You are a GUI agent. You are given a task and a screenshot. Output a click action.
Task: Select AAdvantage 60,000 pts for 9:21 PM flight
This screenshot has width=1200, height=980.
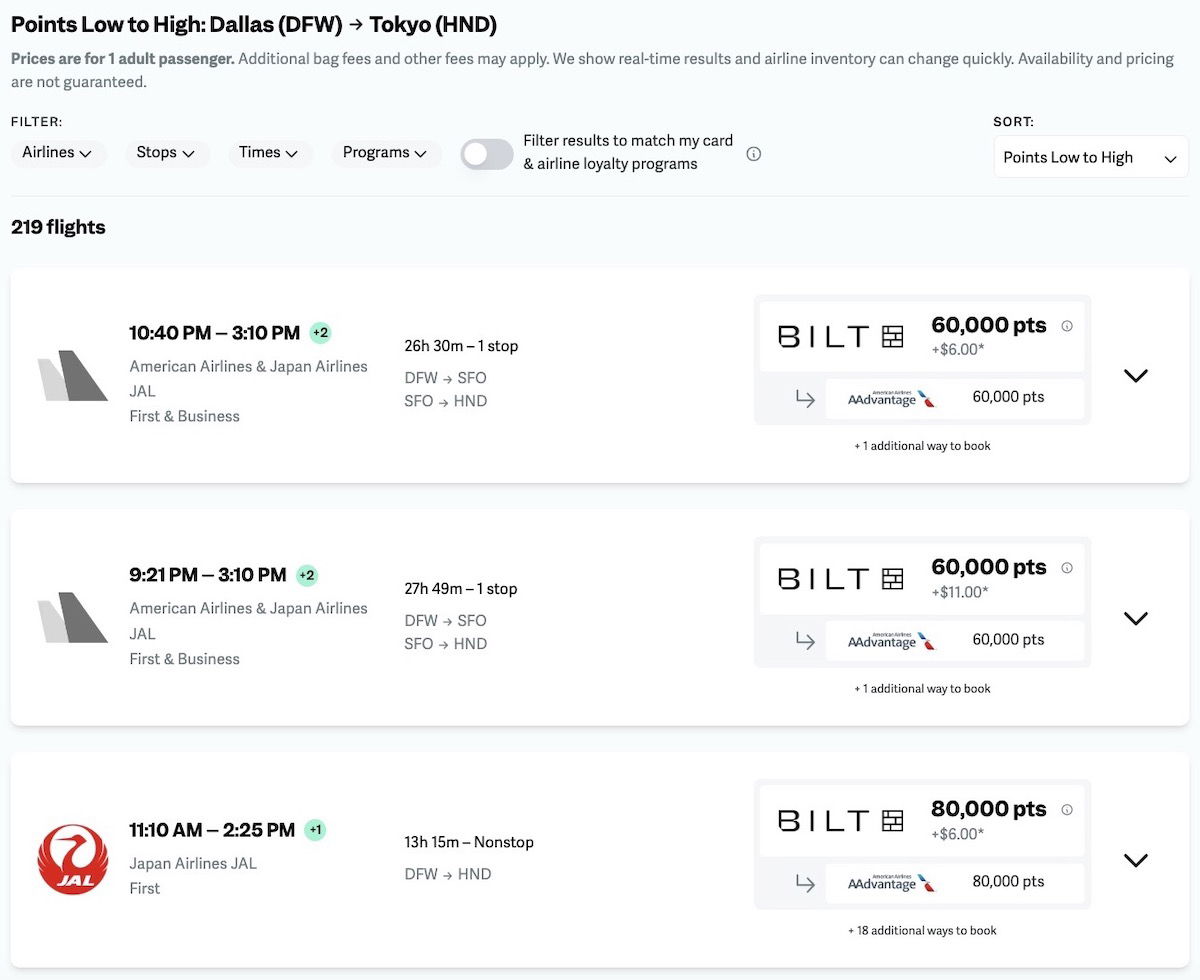click(x=955, y=640)
